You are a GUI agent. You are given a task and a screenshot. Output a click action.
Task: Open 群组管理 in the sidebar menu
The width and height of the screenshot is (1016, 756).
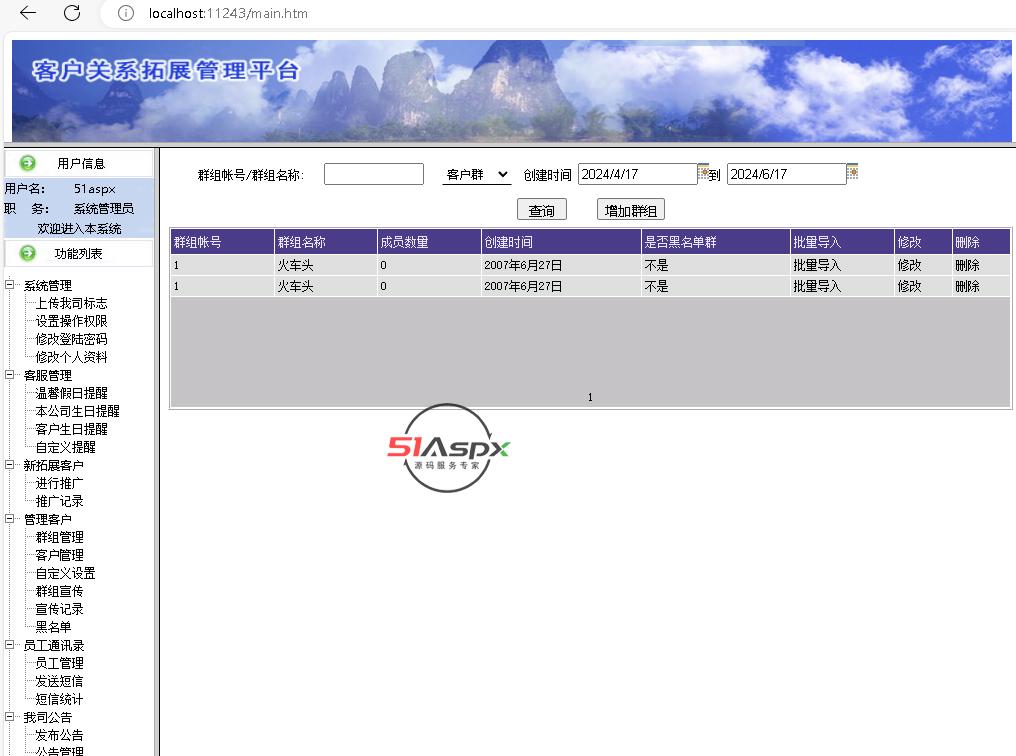coord(60,537)
